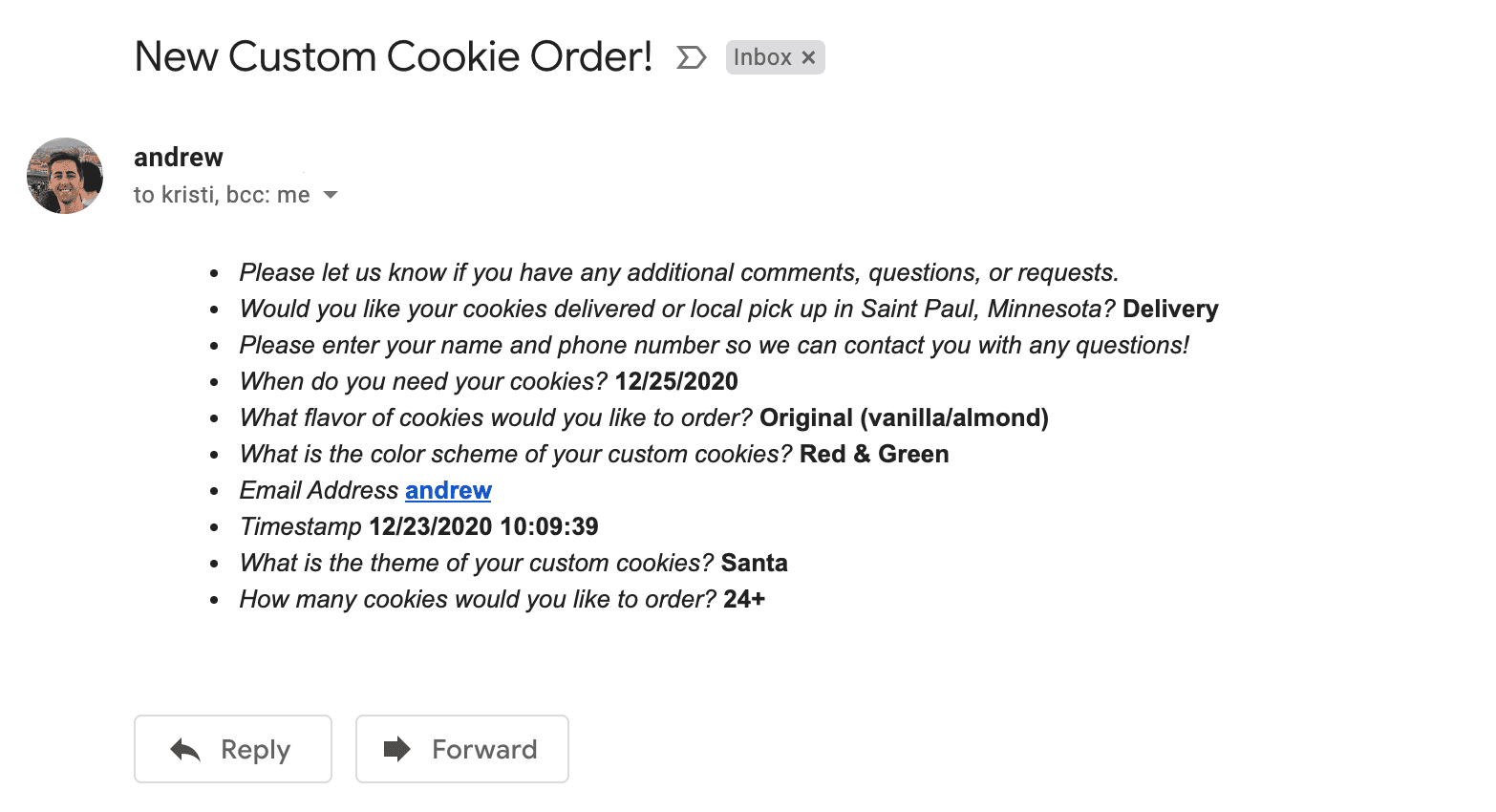Click the cookie needed date 12/25/2020
The height and width of the screenshot is (812, 1496).
(x=676, y=381)
